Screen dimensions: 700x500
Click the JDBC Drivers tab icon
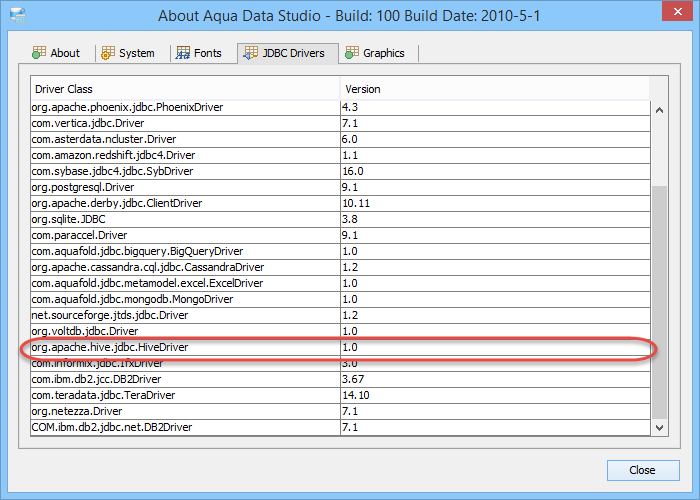pyautogui.click(x=250, y=53)
